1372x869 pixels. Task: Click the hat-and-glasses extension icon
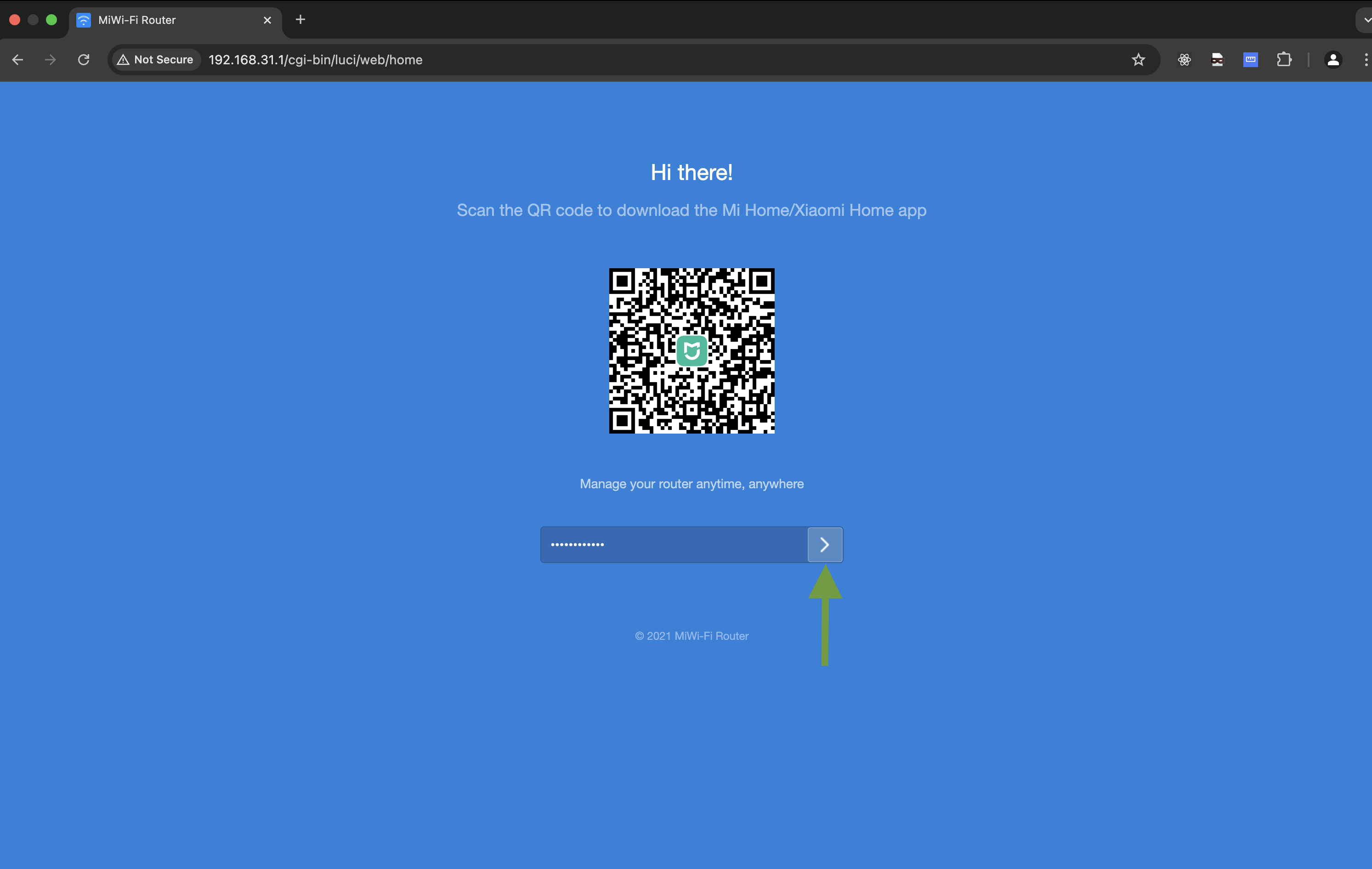pyautogui.click(x=1217, y=60)
